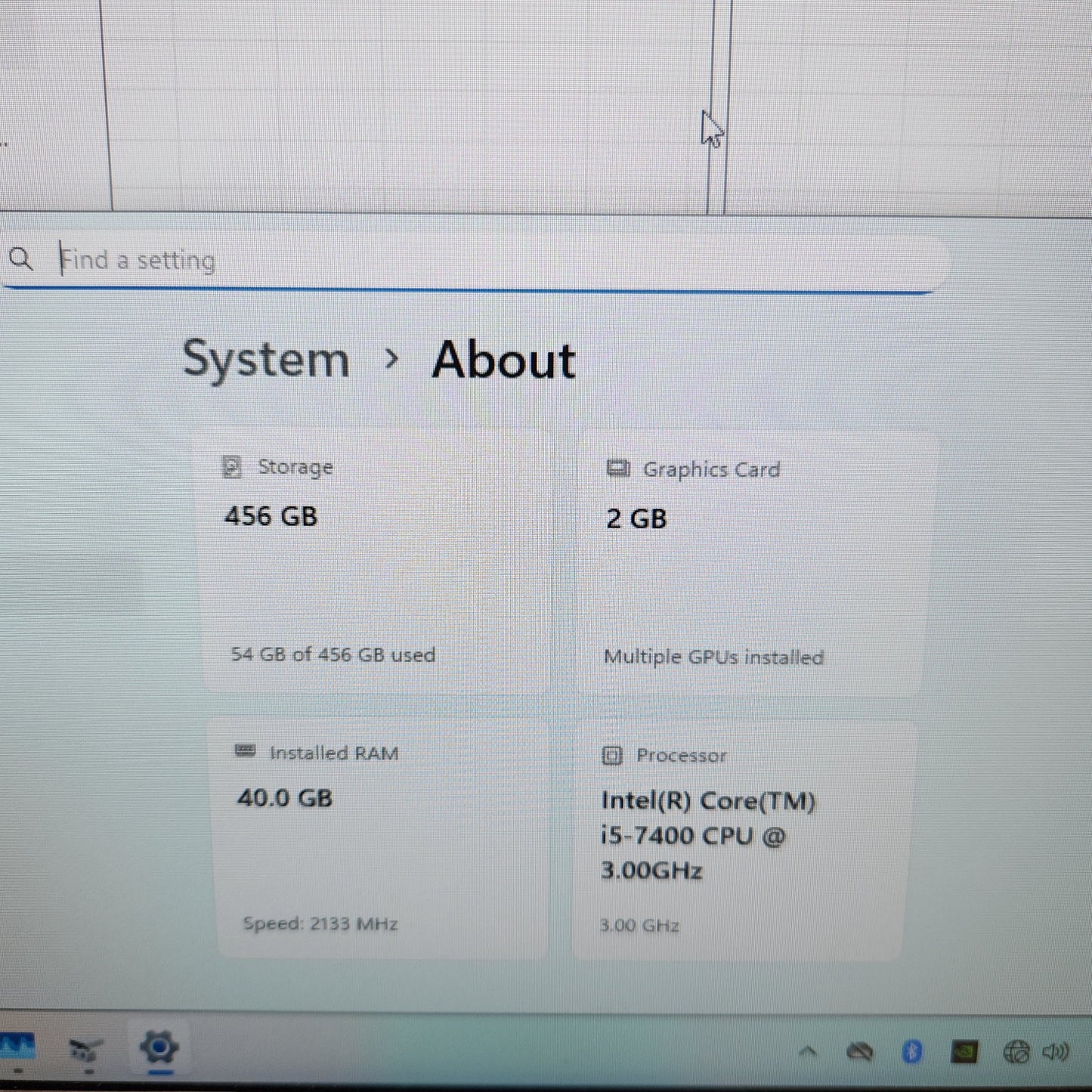Viewport: 1092px width, 1092px height.
Task: Click the volume speaker icon in the tray
Action: click(x=1067, y=1050)
